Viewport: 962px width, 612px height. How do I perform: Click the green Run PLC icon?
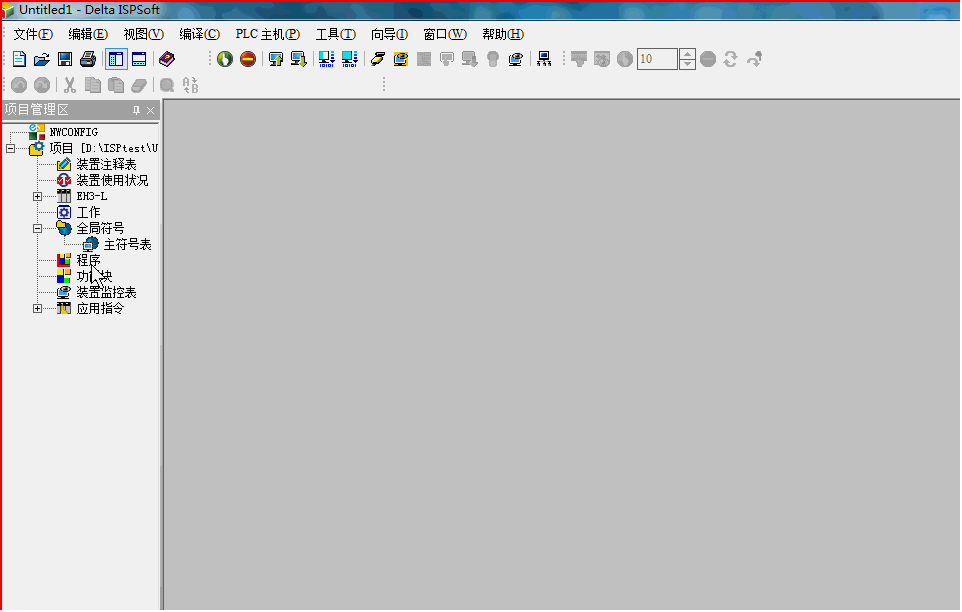[x=225, y=59]
